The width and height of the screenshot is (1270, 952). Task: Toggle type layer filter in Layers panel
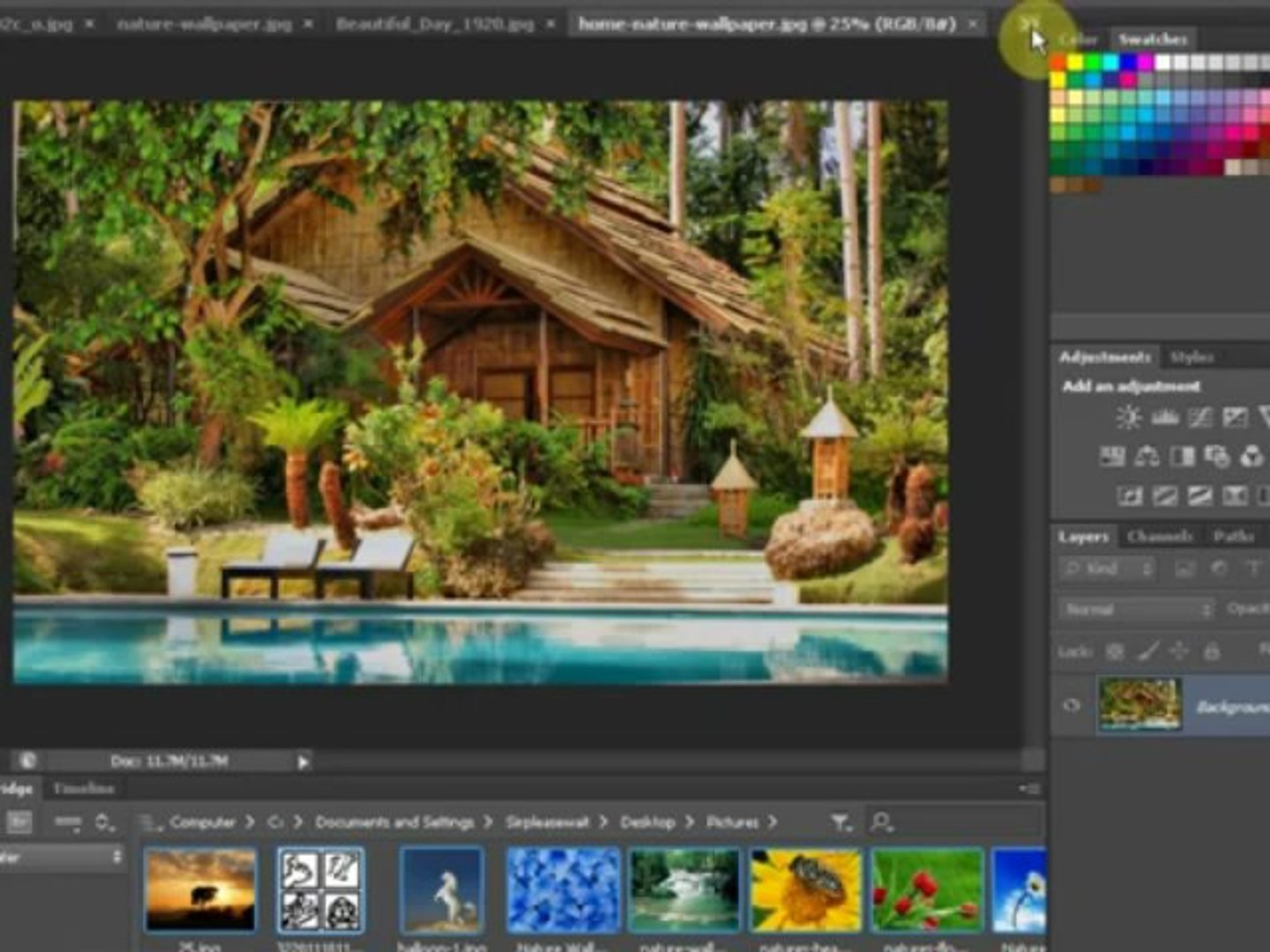point(1253,569)
